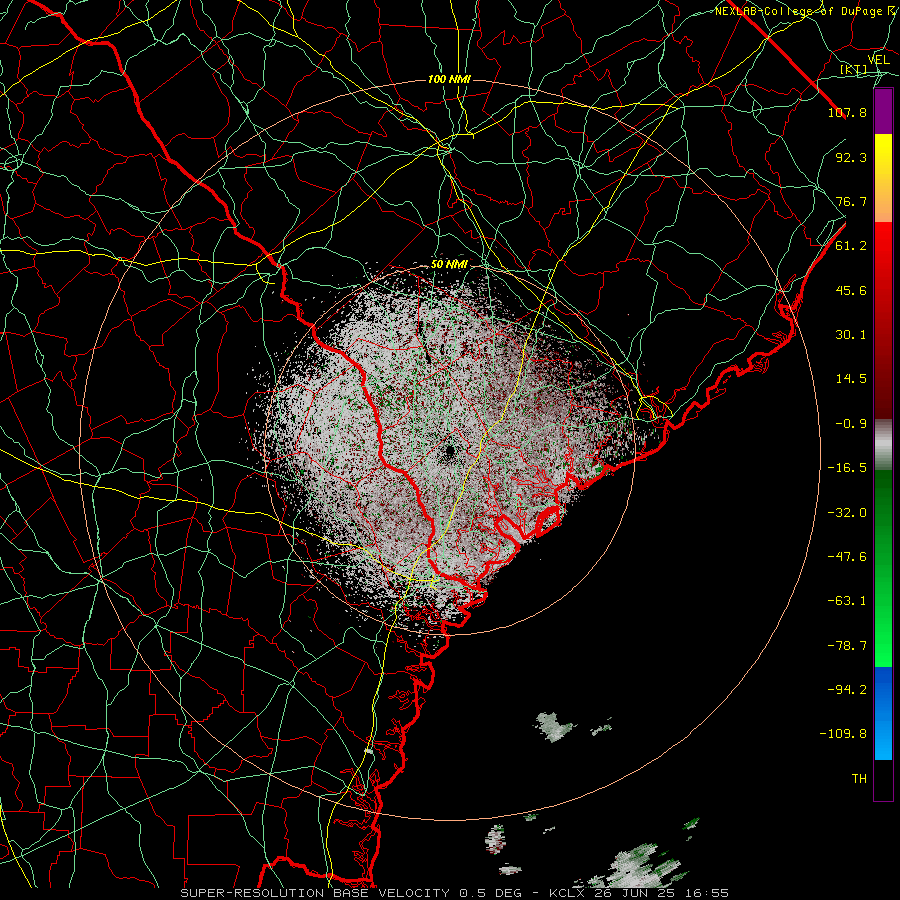Click the -63.1 legend value

[847, 601]
